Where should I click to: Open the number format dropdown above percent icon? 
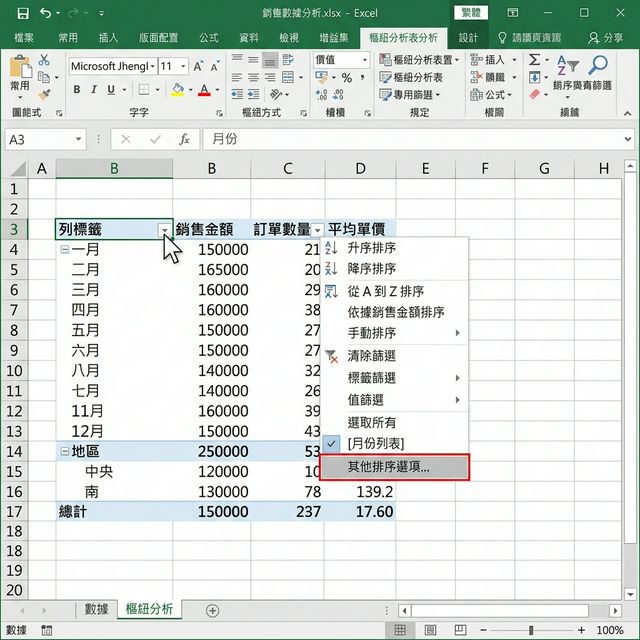click(365, 60)
